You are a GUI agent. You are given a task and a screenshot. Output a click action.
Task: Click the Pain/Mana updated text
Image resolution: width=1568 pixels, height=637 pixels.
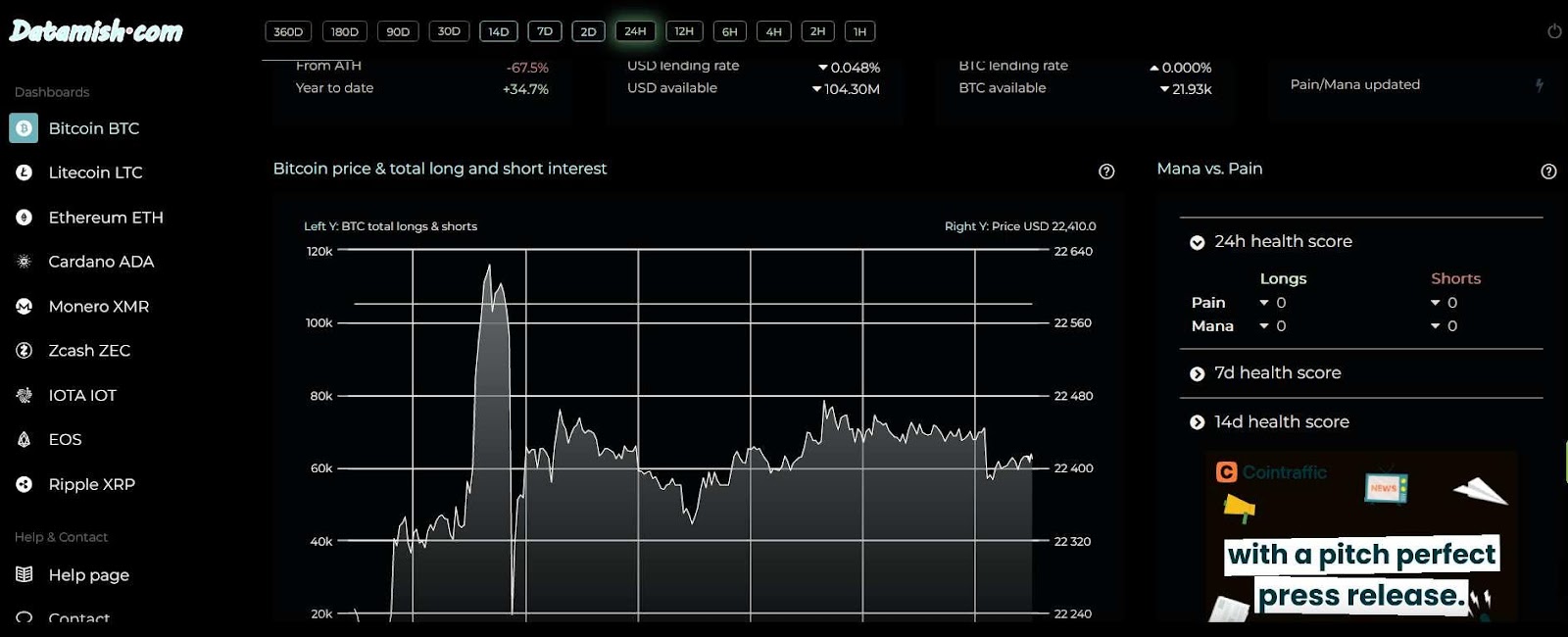click(1355, 84)
